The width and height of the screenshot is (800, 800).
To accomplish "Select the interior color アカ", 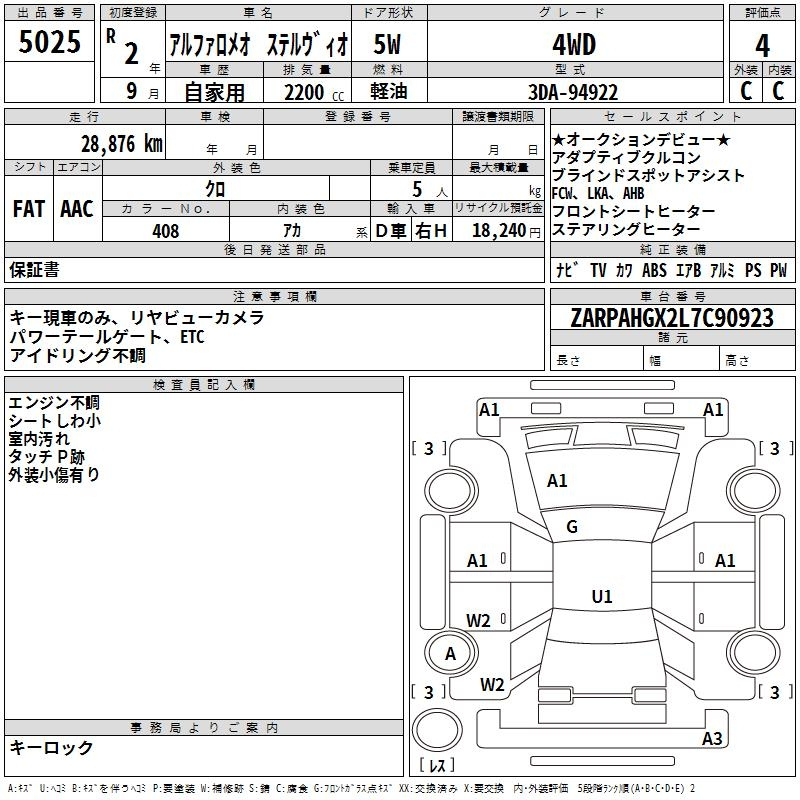I will (292, 231).
